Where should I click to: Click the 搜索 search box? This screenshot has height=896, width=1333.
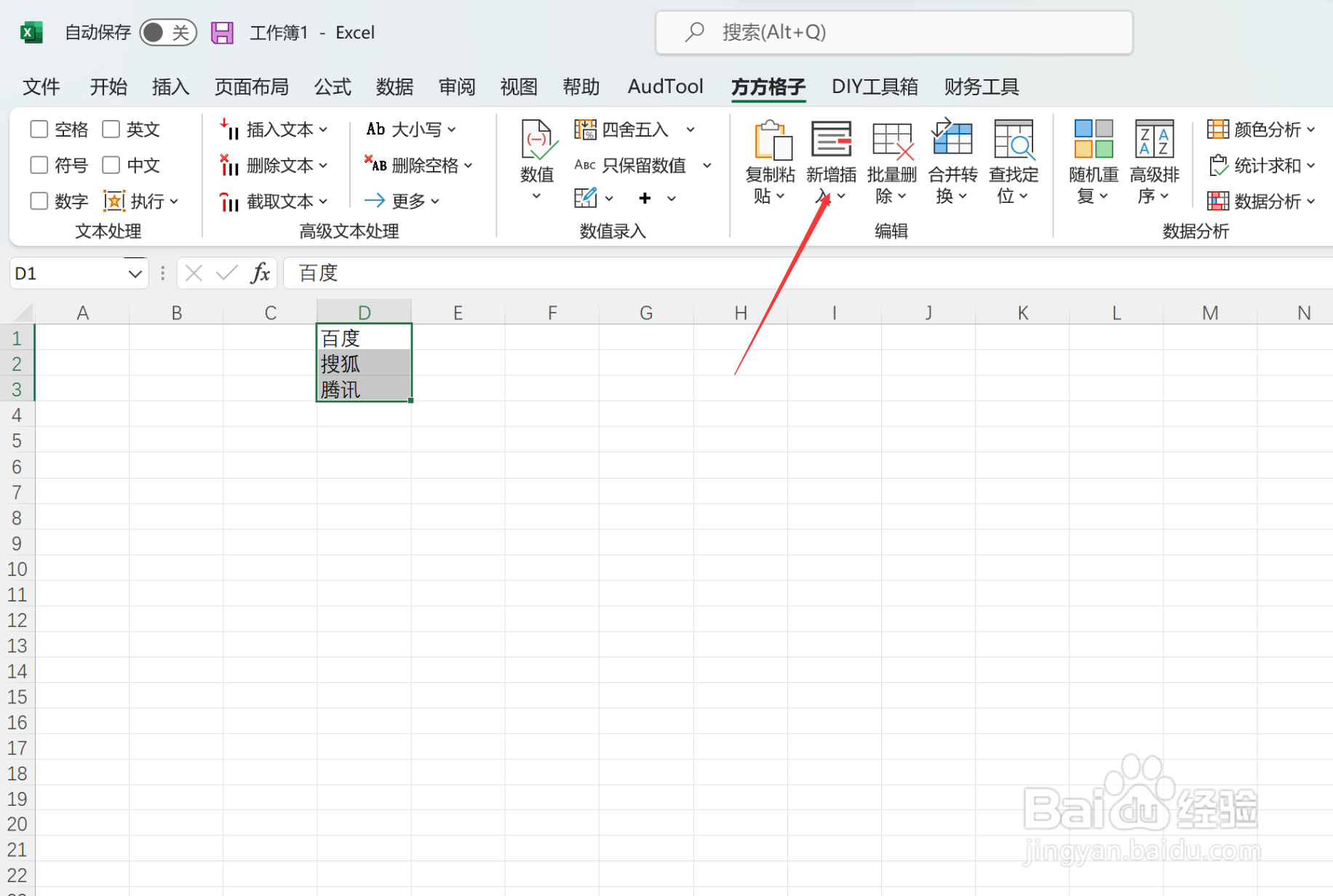[x=894, y=33]
